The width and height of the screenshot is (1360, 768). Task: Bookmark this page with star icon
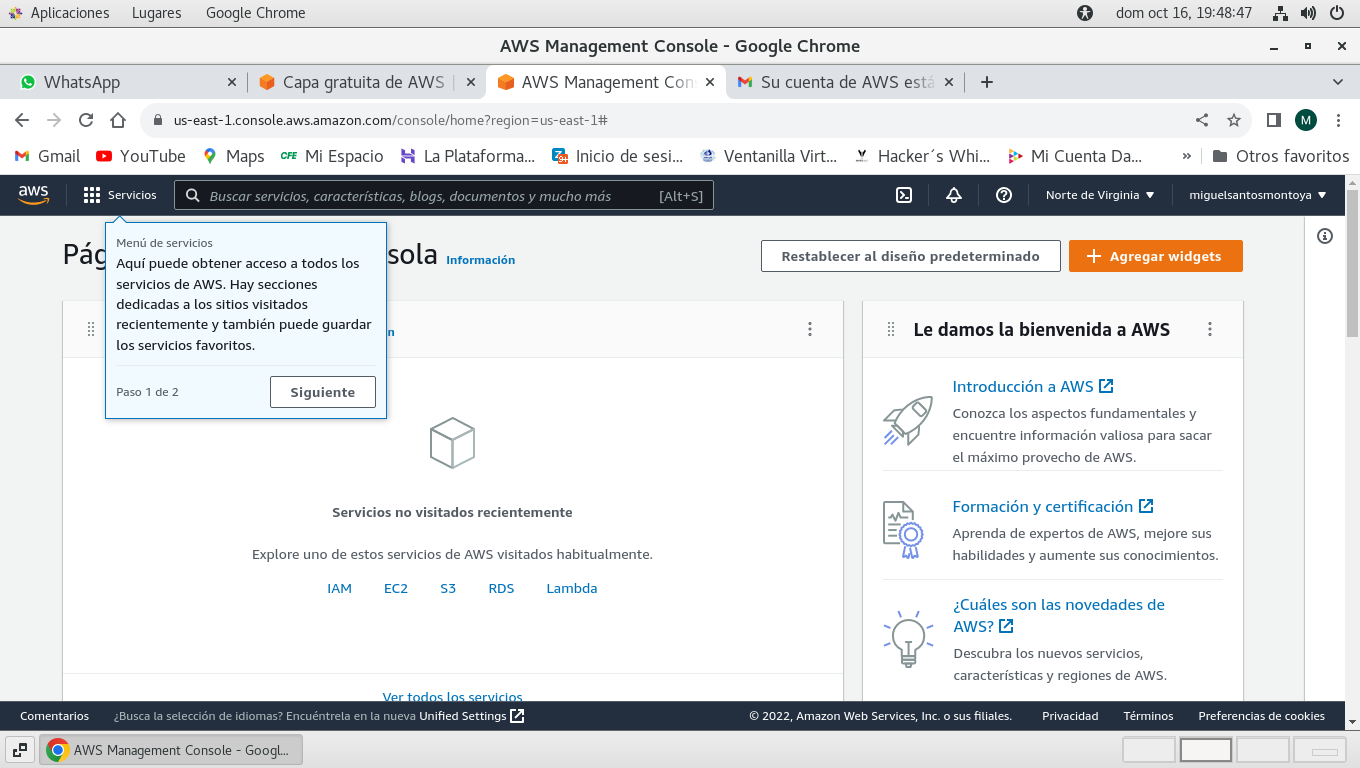coord(1234,120)
